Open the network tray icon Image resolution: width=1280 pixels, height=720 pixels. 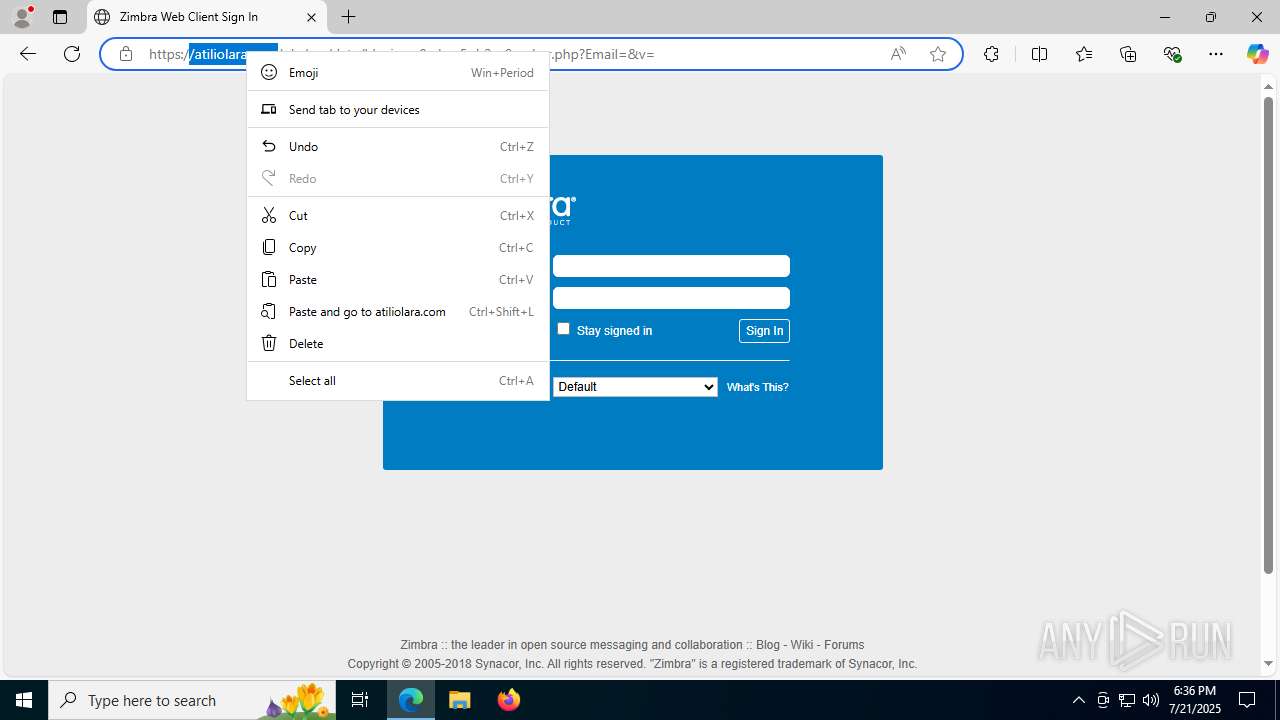click(x=1127, y=700)
